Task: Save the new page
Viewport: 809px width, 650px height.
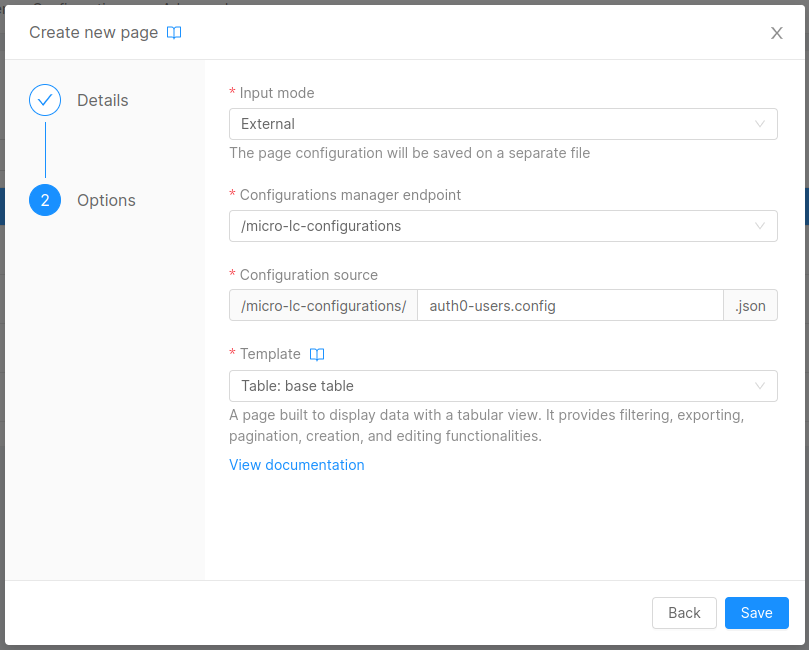Action: 756,613
